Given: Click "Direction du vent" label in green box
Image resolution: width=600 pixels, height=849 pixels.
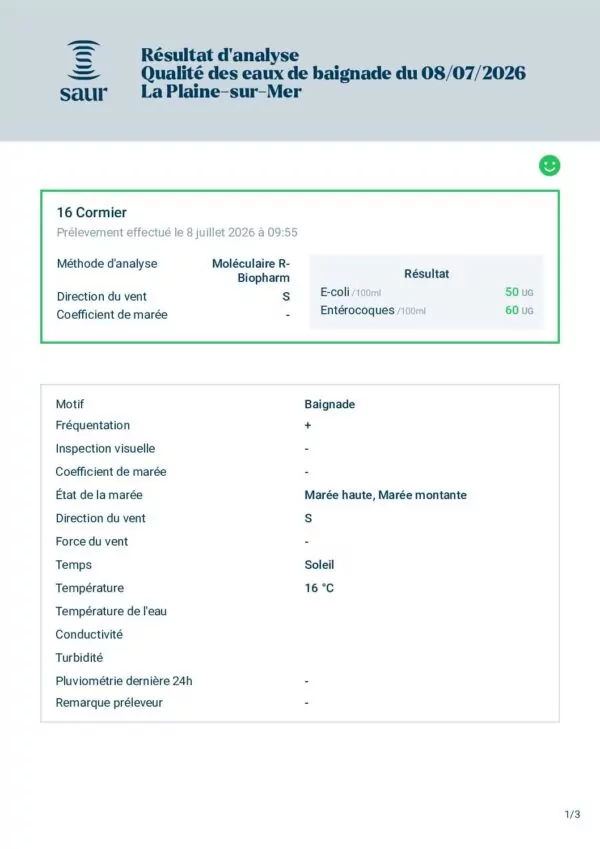Looking at the screenshot, I should click(102, 296).
